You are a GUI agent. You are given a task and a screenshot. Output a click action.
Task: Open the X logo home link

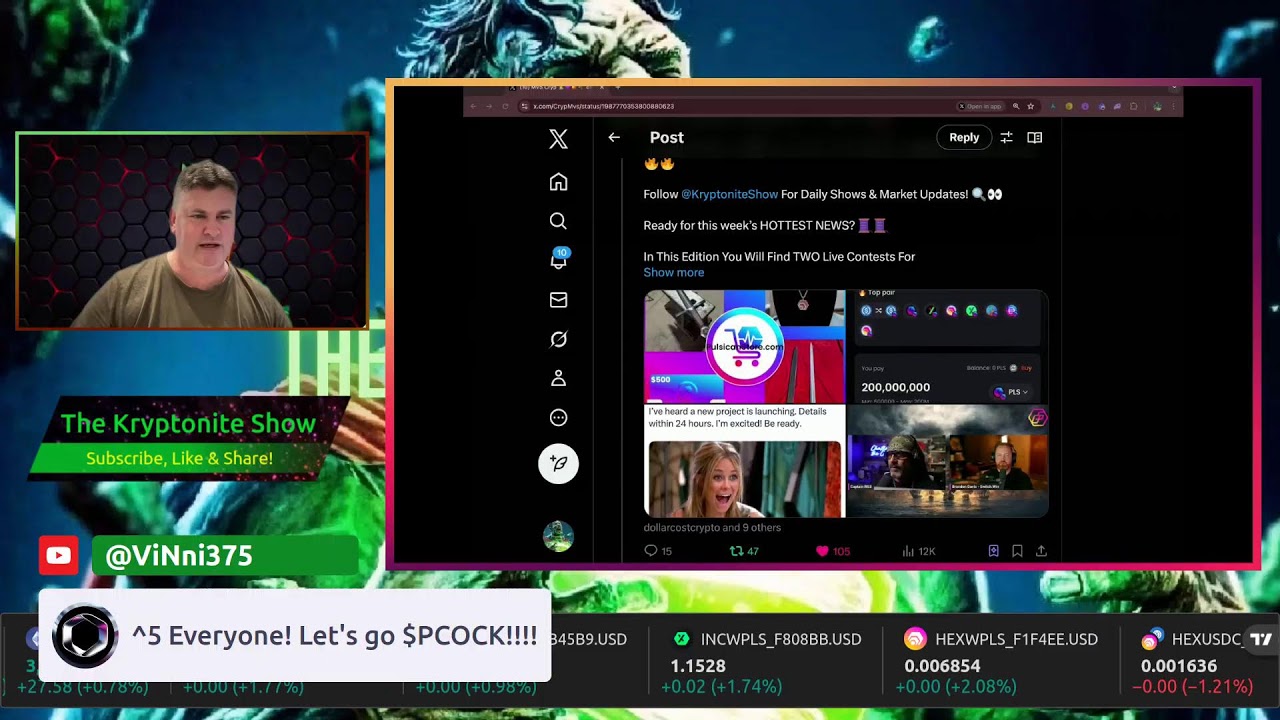tap(558, 139)
